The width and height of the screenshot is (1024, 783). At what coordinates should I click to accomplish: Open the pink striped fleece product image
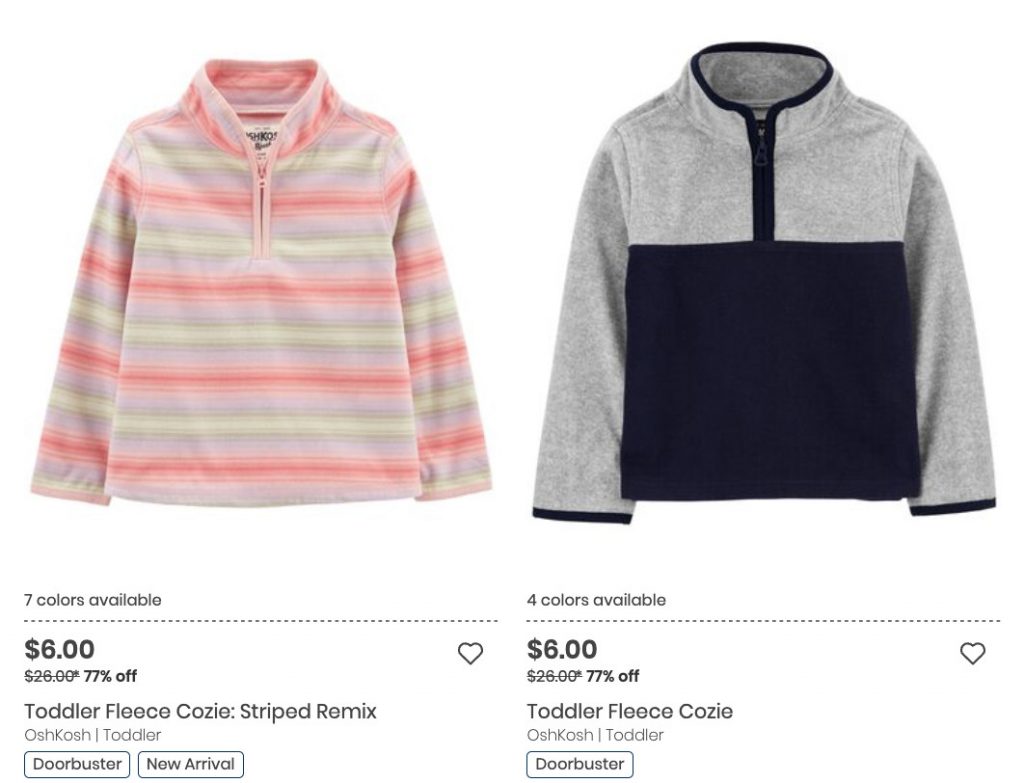click(x=261, y=282)
